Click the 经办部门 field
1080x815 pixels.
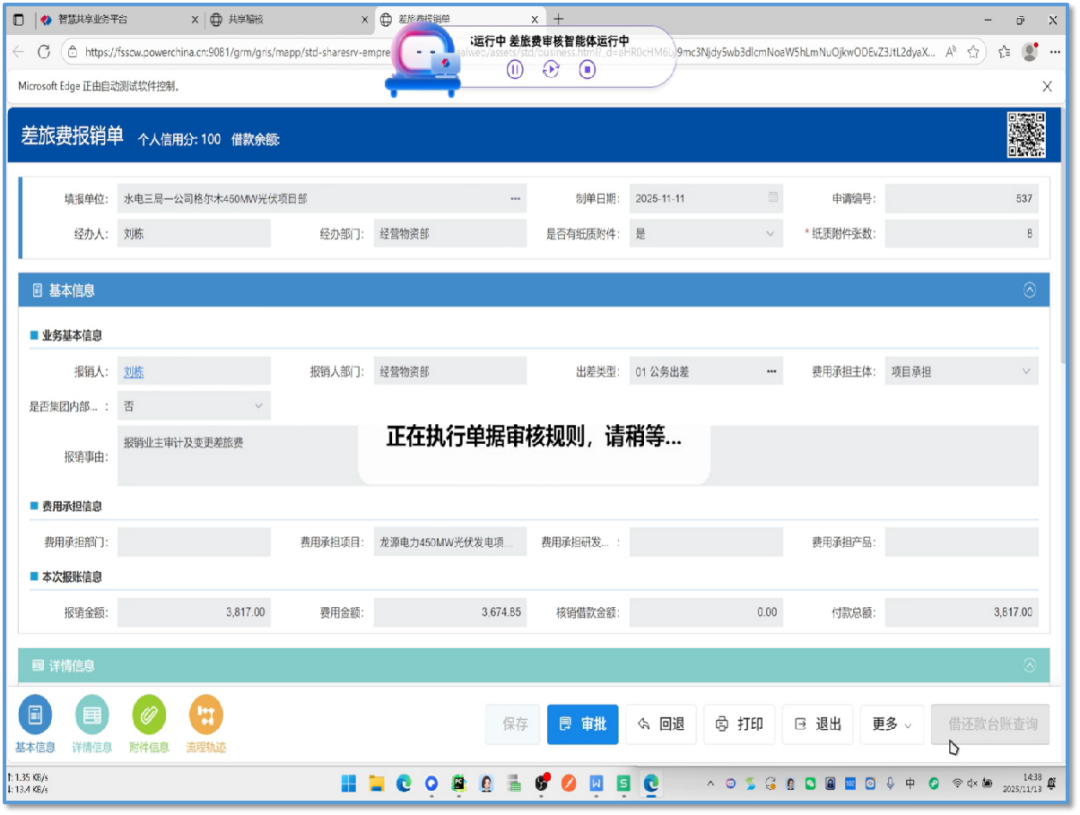(x=450, y=234)
